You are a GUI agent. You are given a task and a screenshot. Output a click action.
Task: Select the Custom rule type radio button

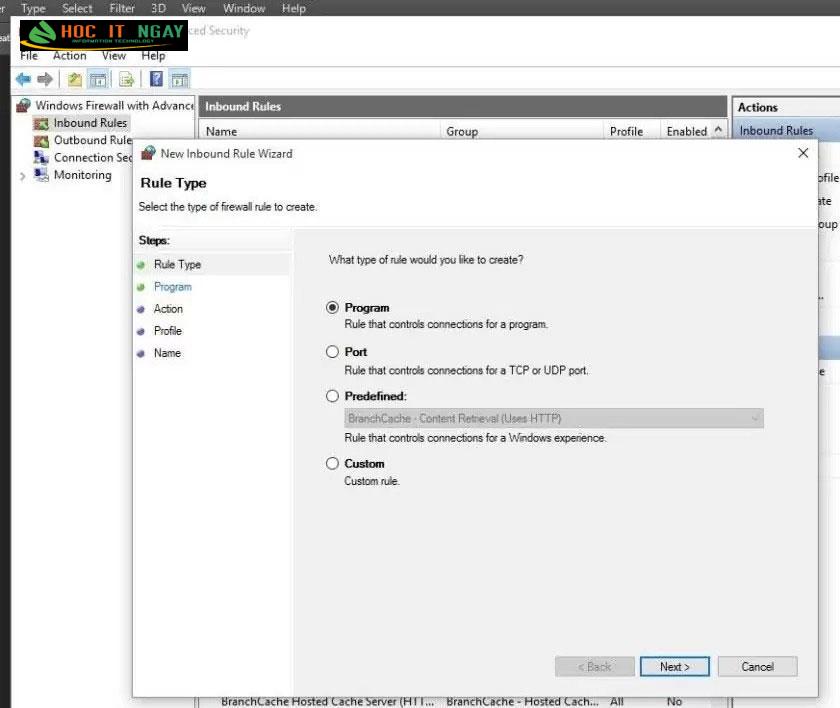(332, 463)
